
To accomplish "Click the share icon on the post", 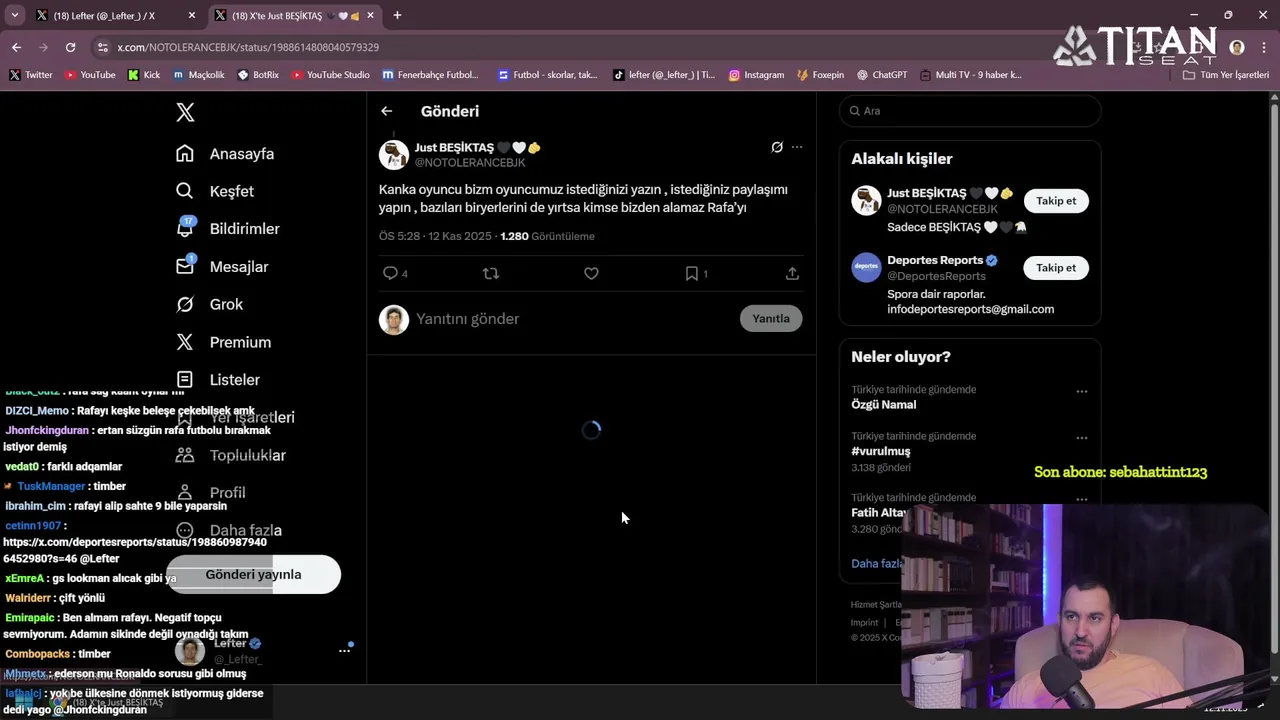I will point(792,273).
